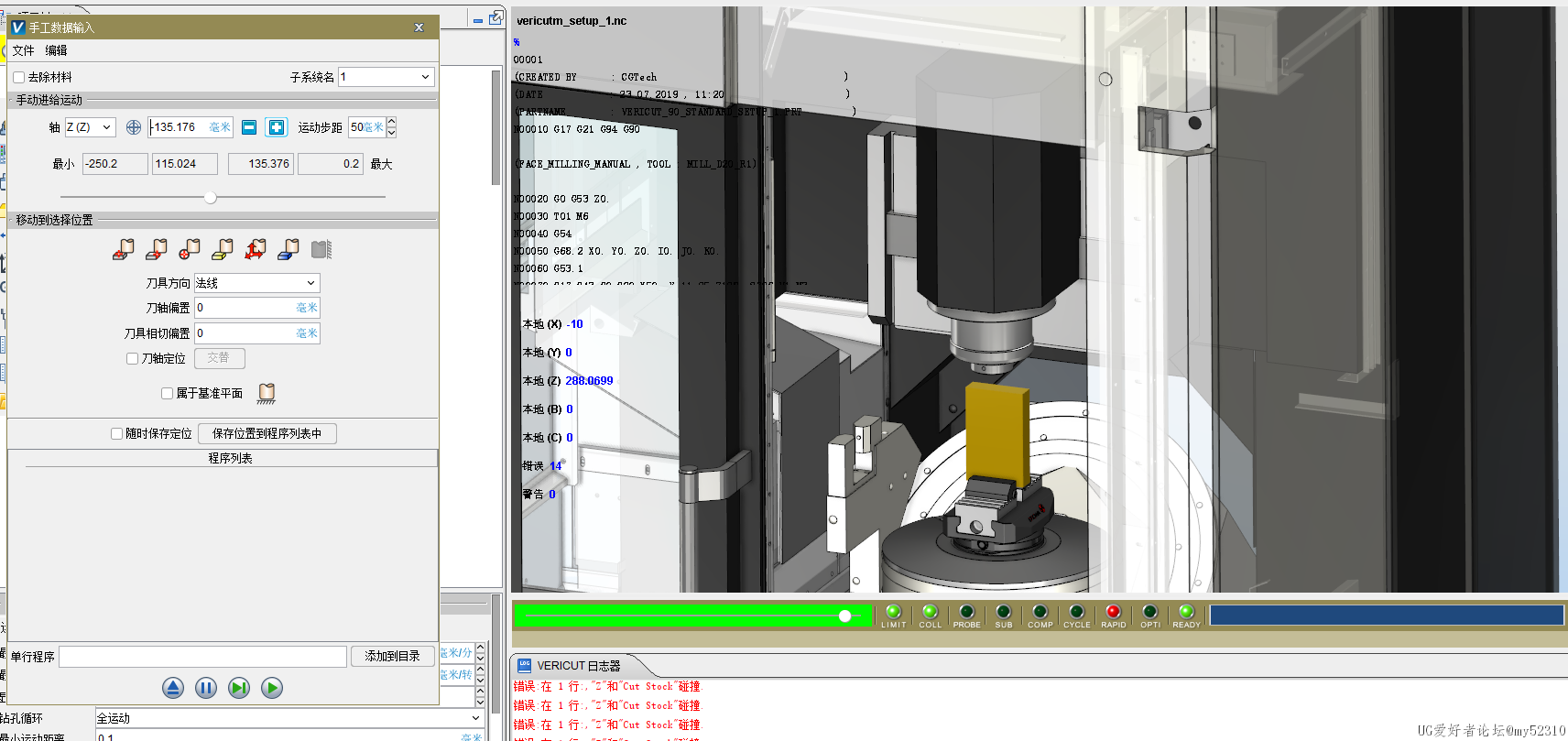Click the 运动步距 value field

(366, 127)
